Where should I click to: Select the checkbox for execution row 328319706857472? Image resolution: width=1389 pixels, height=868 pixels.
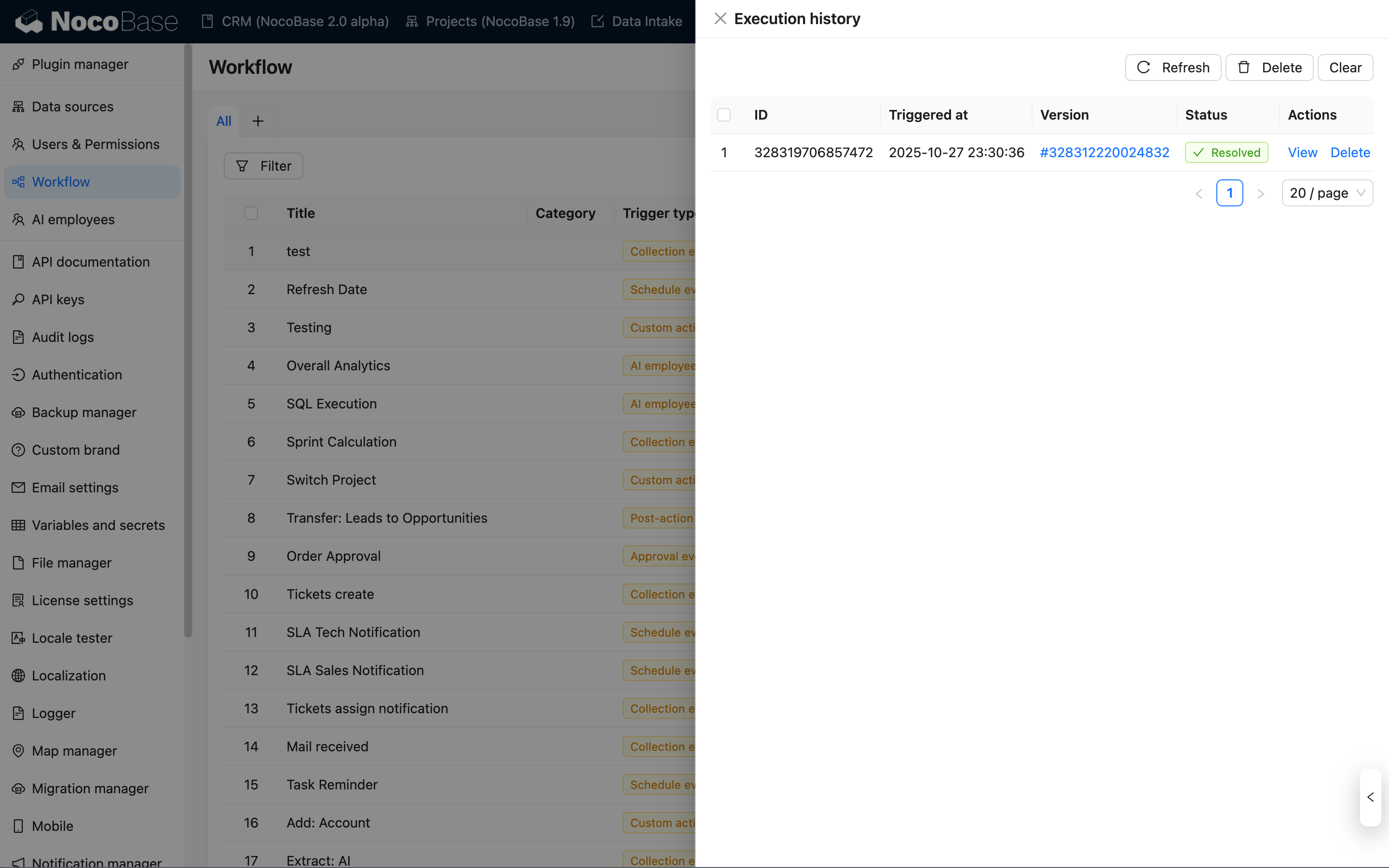724,152
